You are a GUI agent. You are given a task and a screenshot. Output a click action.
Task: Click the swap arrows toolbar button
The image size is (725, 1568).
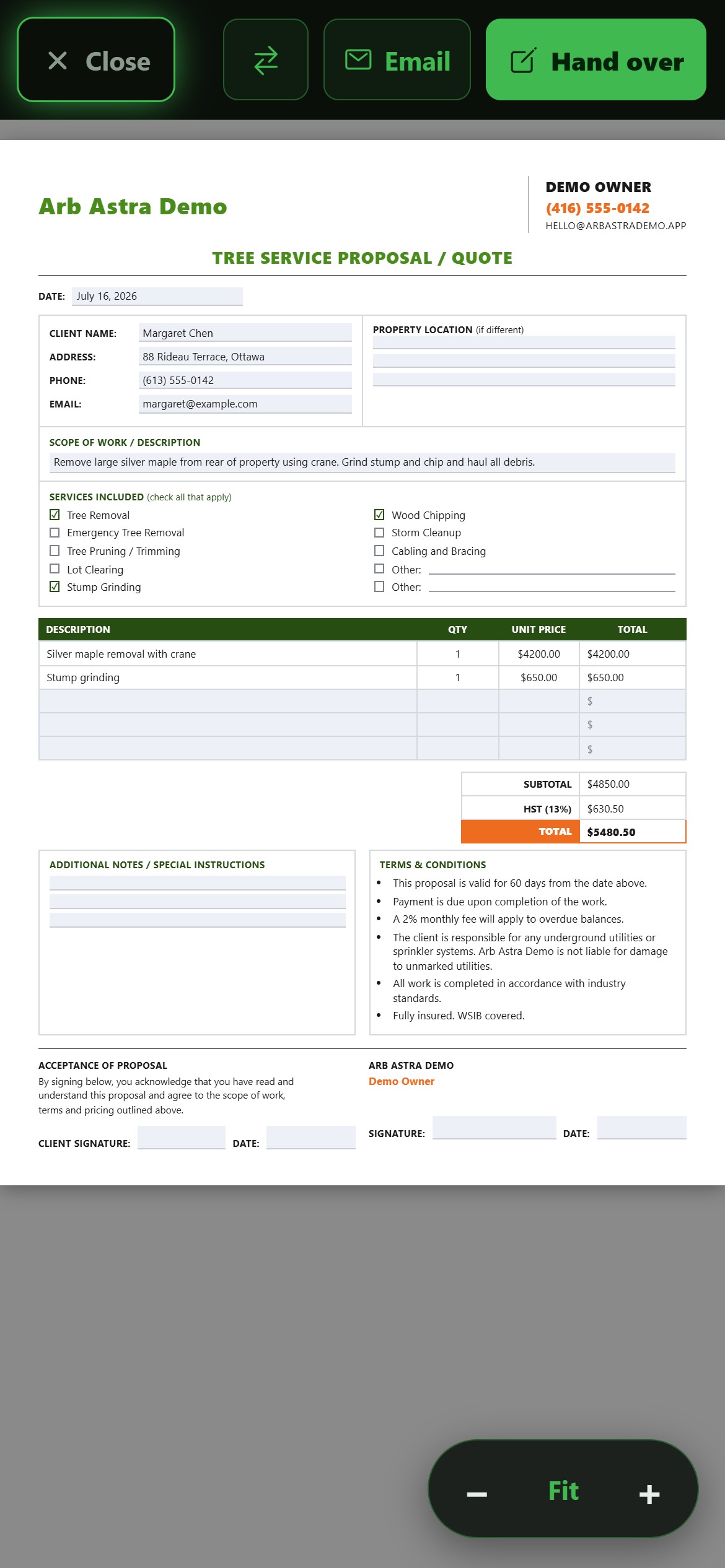click(266, 59)
